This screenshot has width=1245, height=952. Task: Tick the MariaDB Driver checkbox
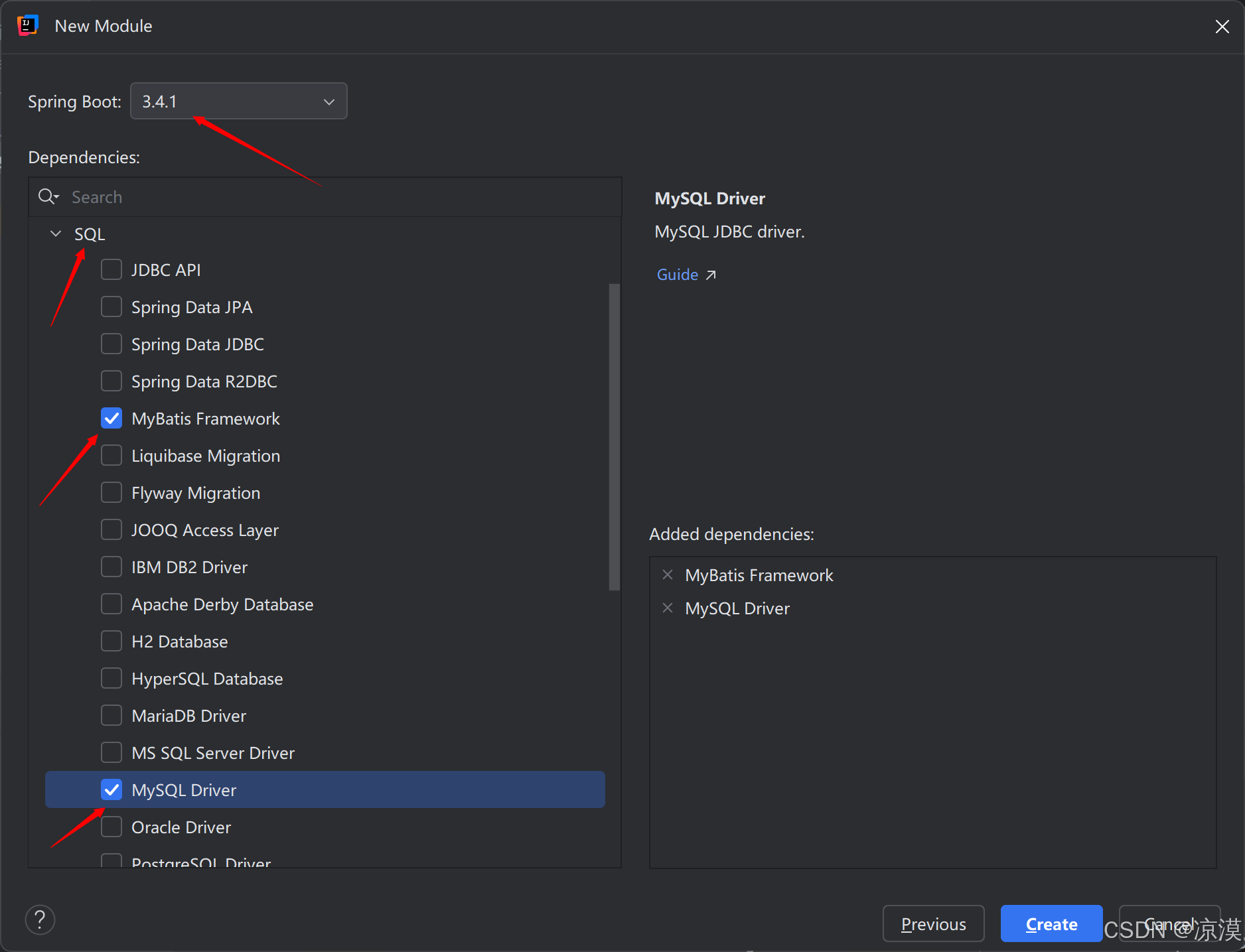tap(111, 715)
